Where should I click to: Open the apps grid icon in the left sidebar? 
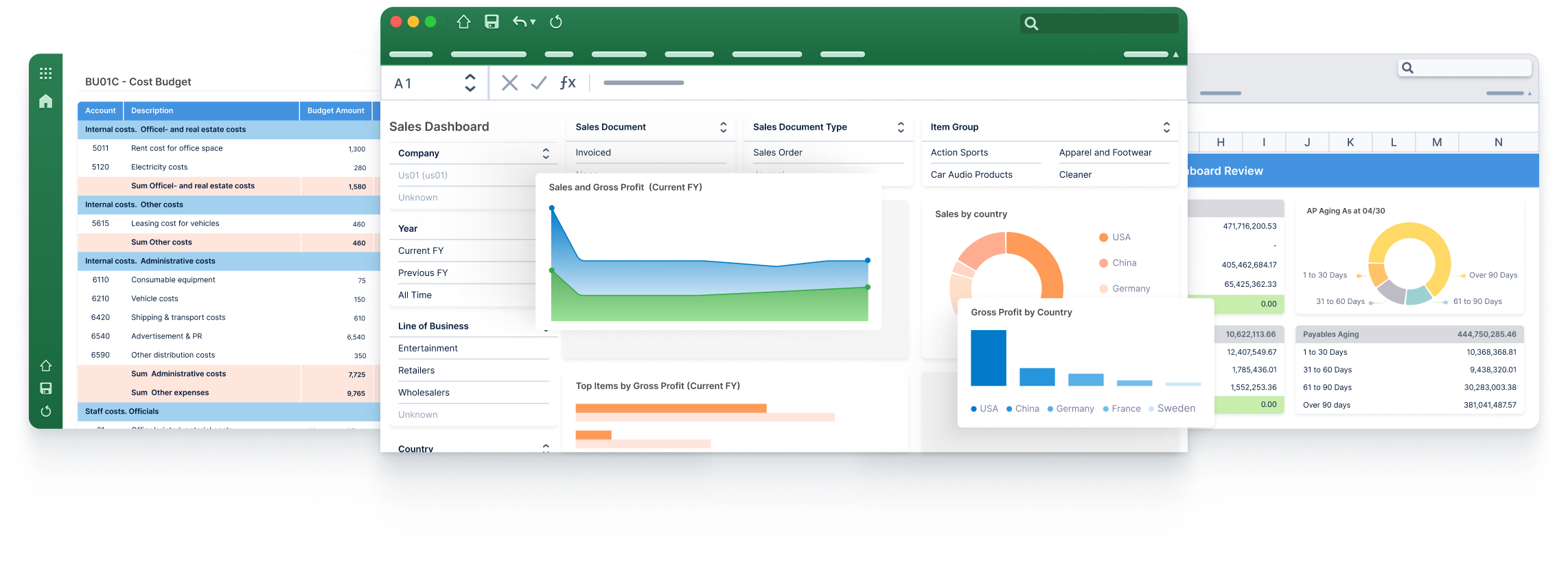pos(46,73)
